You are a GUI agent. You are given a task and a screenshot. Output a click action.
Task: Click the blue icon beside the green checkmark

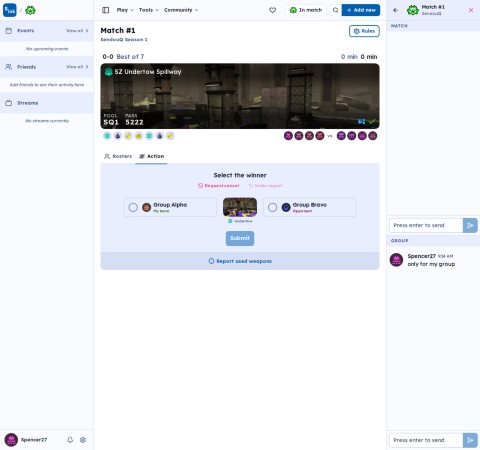pos(361,121)
